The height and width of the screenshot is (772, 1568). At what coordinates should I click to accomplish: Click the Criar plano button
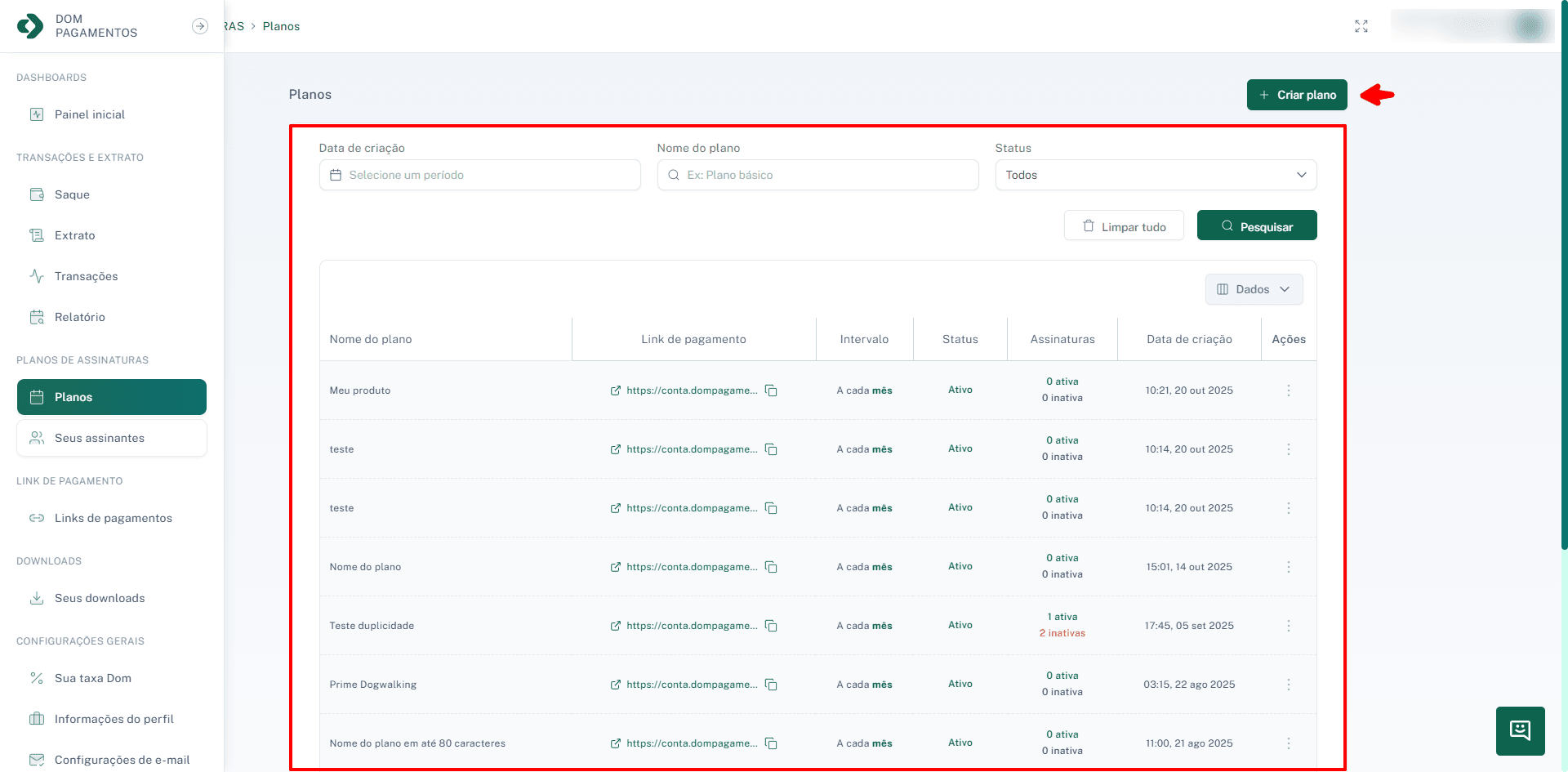click(1297, 95)
